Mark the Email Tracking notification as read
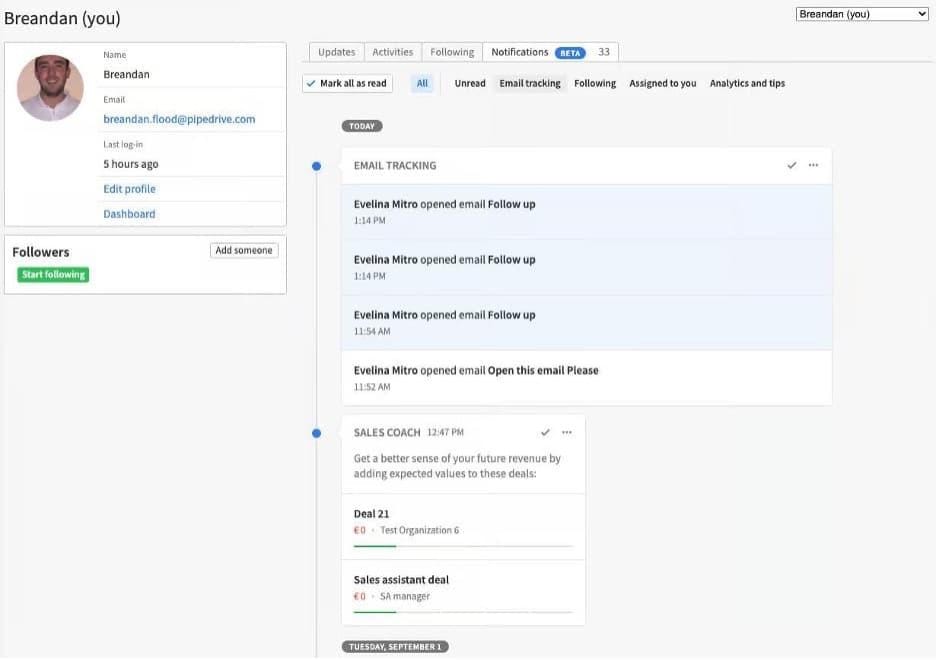This screenshot has height=660, width=936. (x=791, y=165)
